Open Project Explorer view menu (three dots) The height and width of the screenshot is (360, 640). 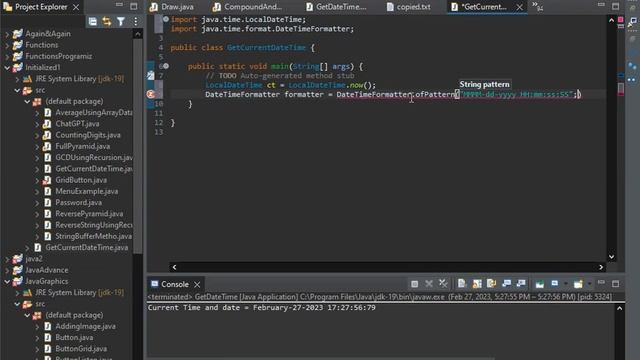pos(136,22)
